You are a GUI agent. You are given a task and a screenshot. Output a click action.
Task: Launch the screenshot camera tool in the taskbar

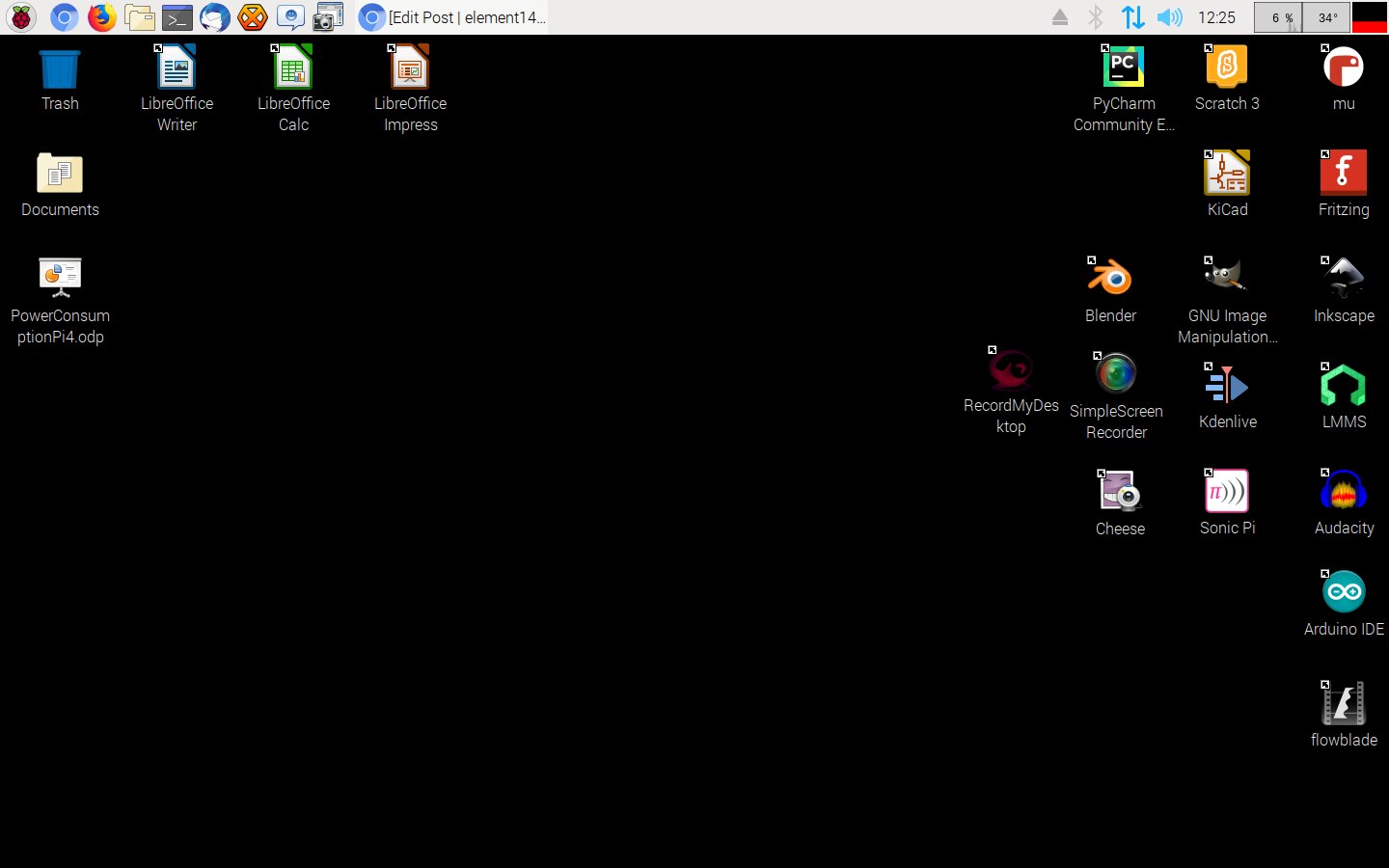coord(328,17)
